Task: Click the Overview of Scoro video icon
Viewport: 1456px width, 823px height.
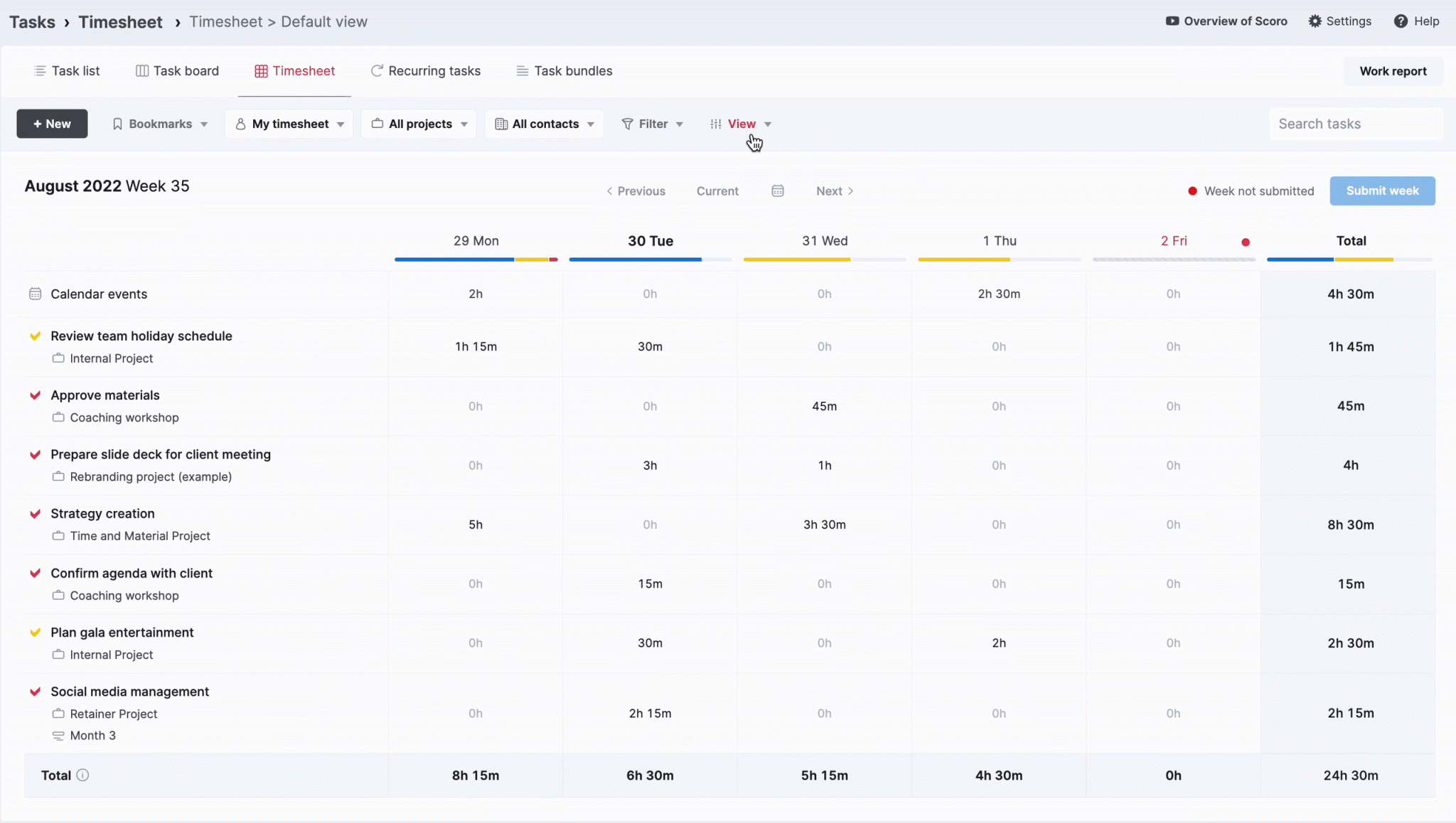Action: click(x=1172, y=21)
